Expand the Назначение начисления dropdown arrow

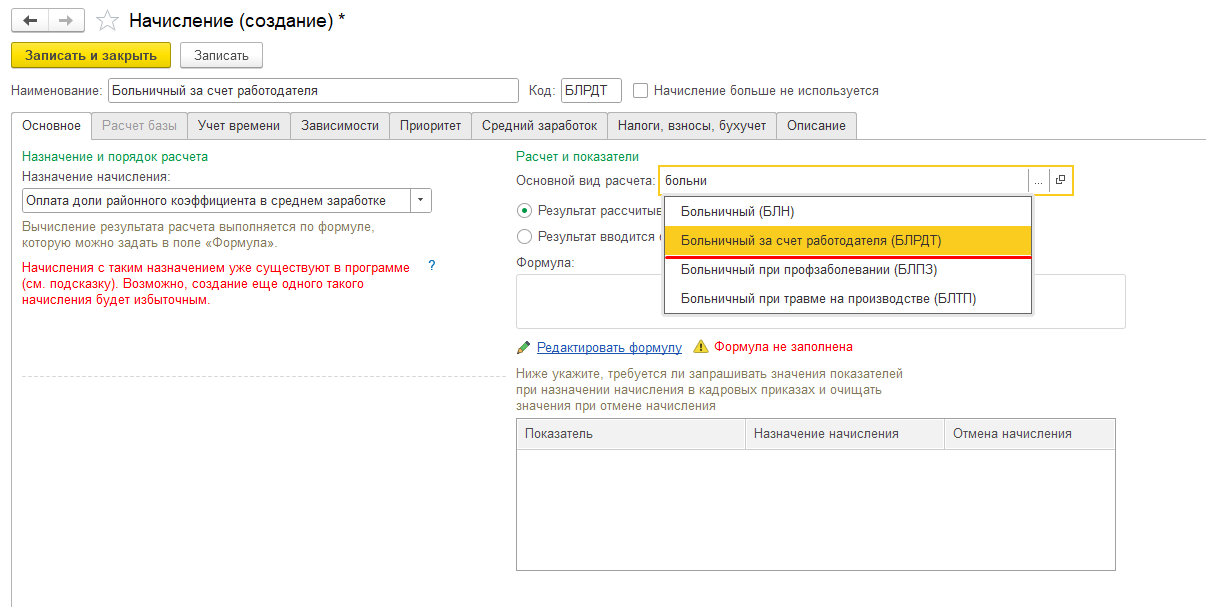[421, 200]
